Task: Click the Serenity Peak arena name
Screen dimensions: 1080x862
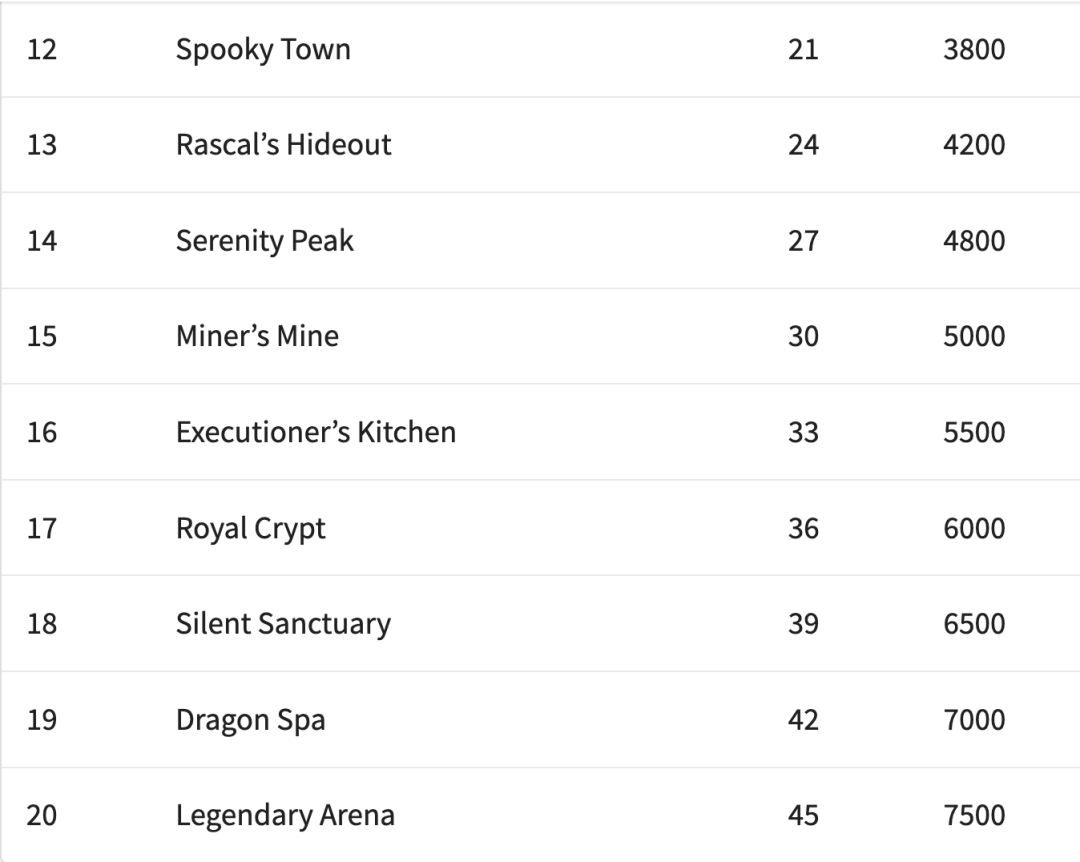Action: point(264,241)
